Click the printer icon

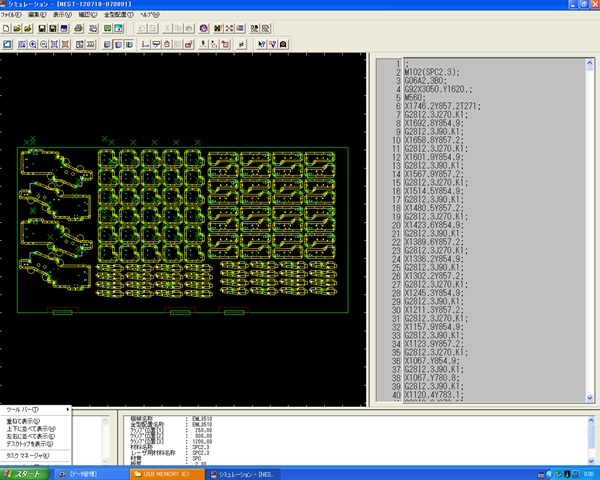pyautogui.click(x=78, y=28)
